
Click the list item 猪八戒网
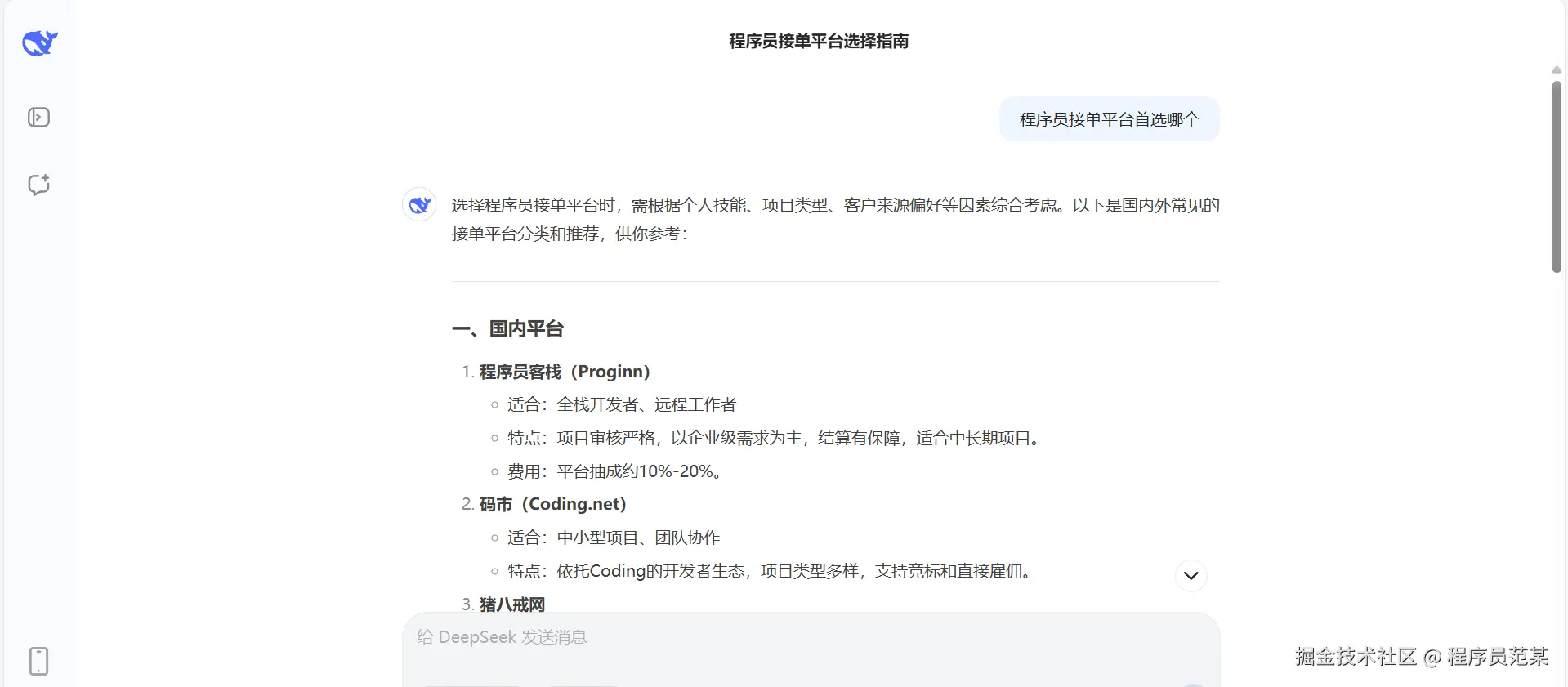click(x=512, y=604)
